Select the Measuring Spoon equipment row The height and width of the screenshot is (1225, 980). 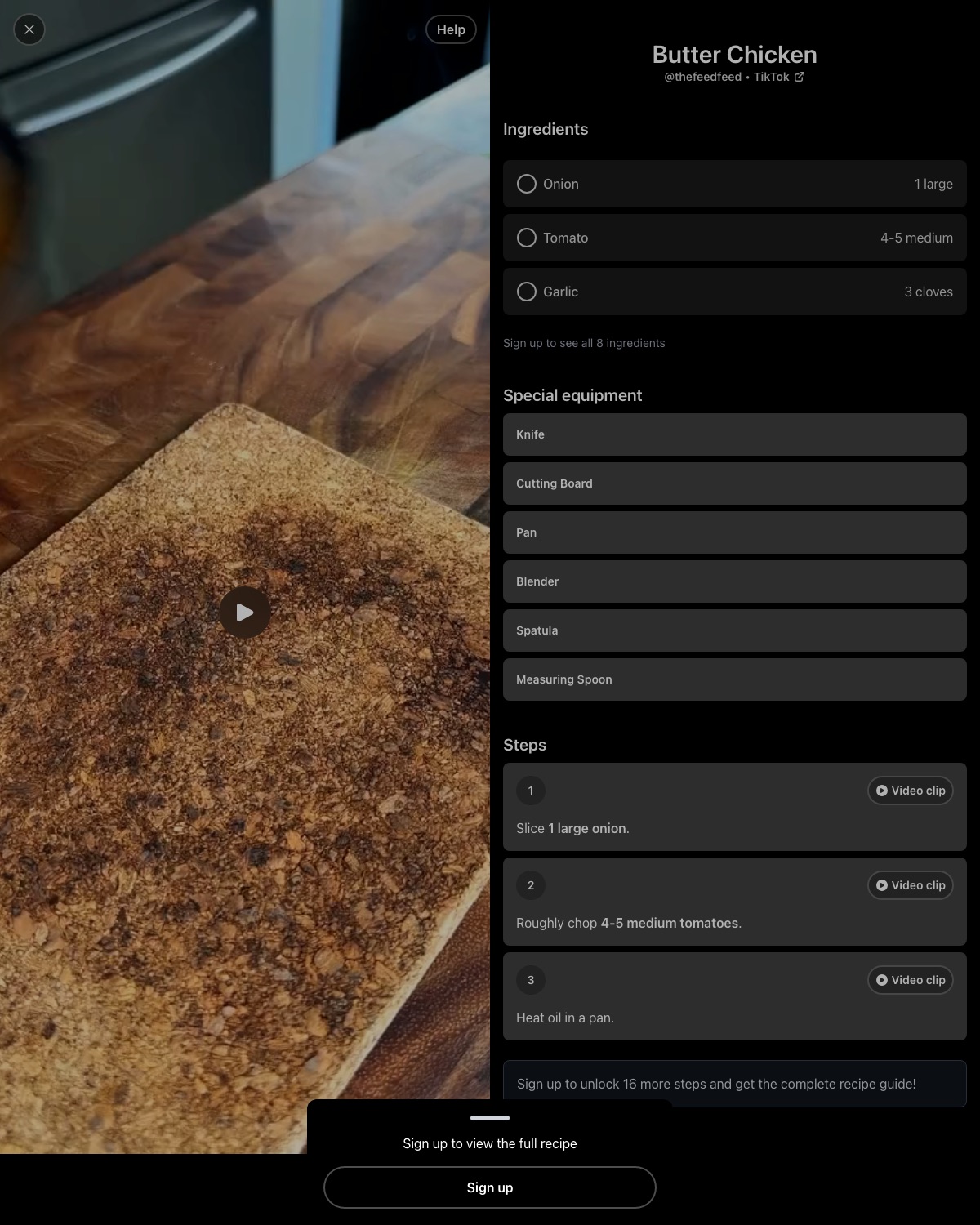tap(735, 679)
